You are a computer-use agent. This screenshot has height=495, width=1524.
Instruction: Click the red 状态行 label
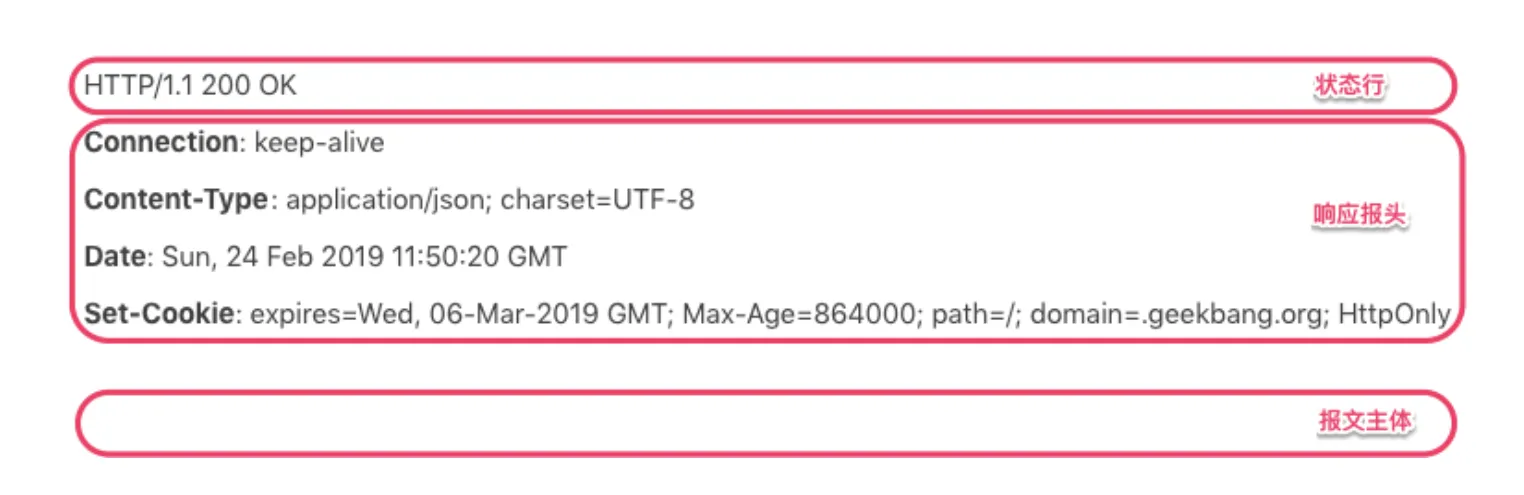[x=1349, y=87]
